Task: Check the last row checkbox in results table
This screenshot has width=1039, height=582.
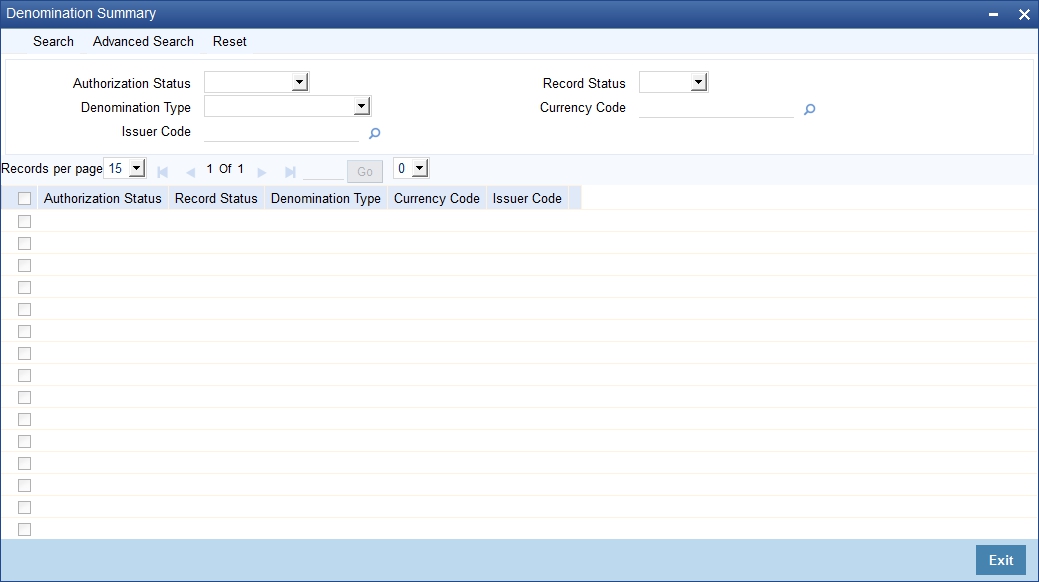Action: [x=25, y=529]
